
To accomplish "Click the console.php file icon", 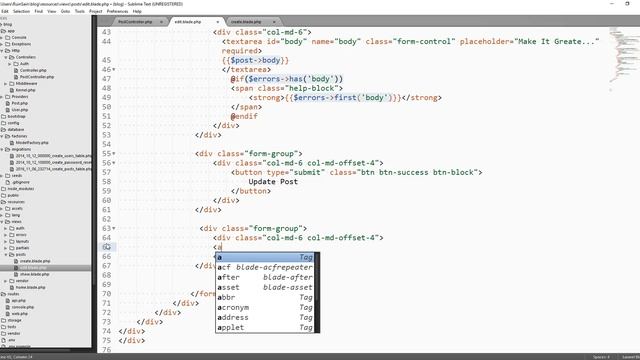I will point(7,307).
